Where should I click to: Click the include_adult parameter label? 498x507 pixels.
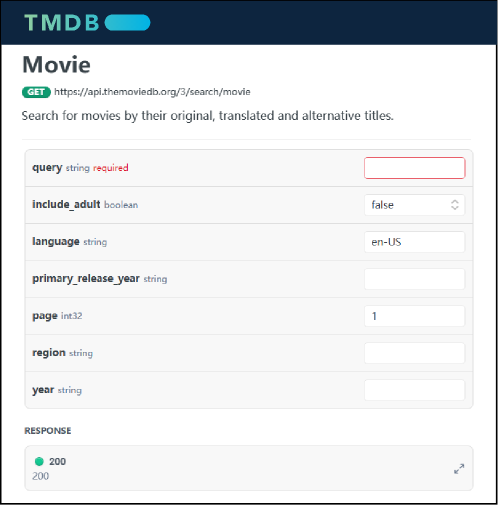[x=66, y=204]
